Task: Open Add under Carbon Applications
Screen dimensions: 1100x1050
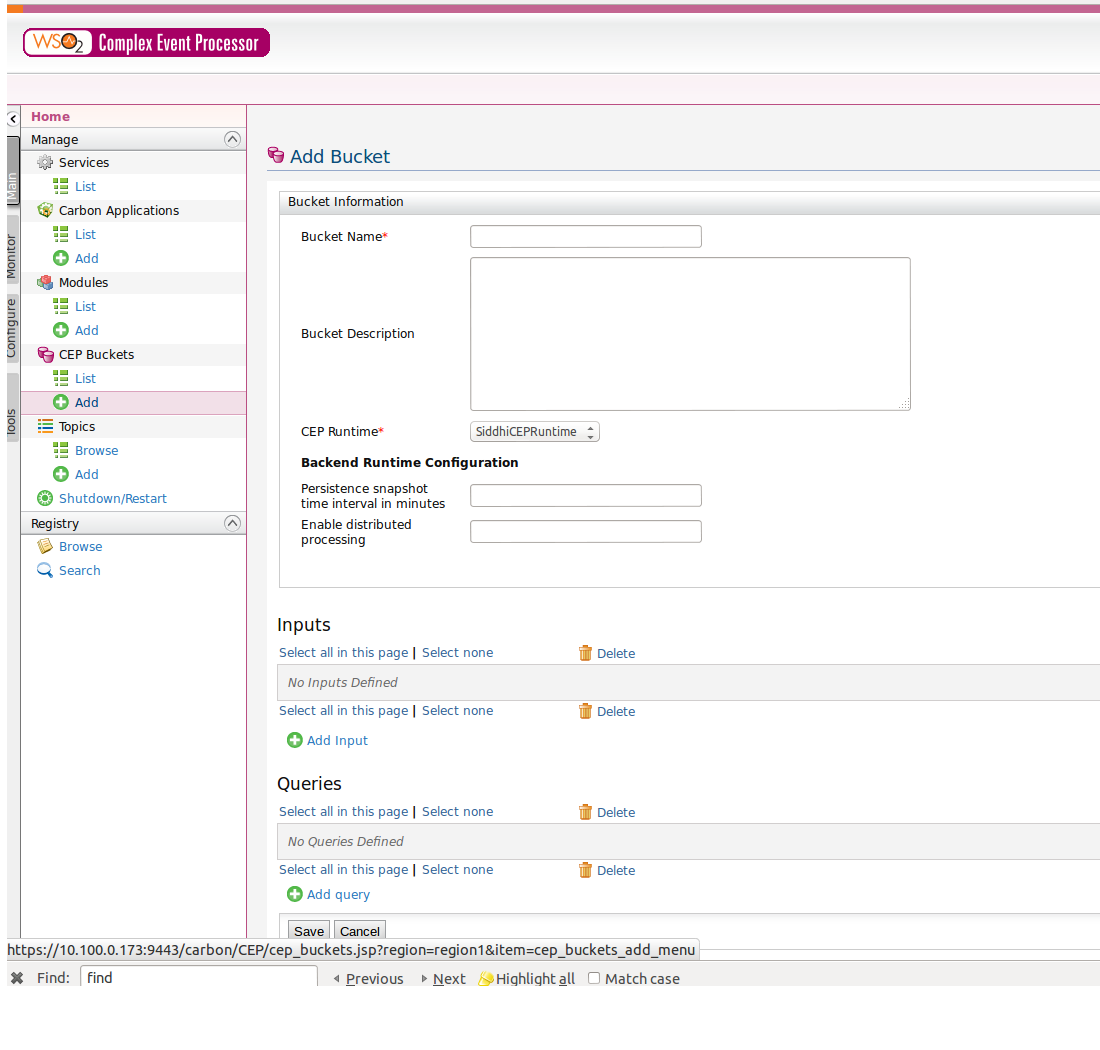Action: click(x=87, y=258)
